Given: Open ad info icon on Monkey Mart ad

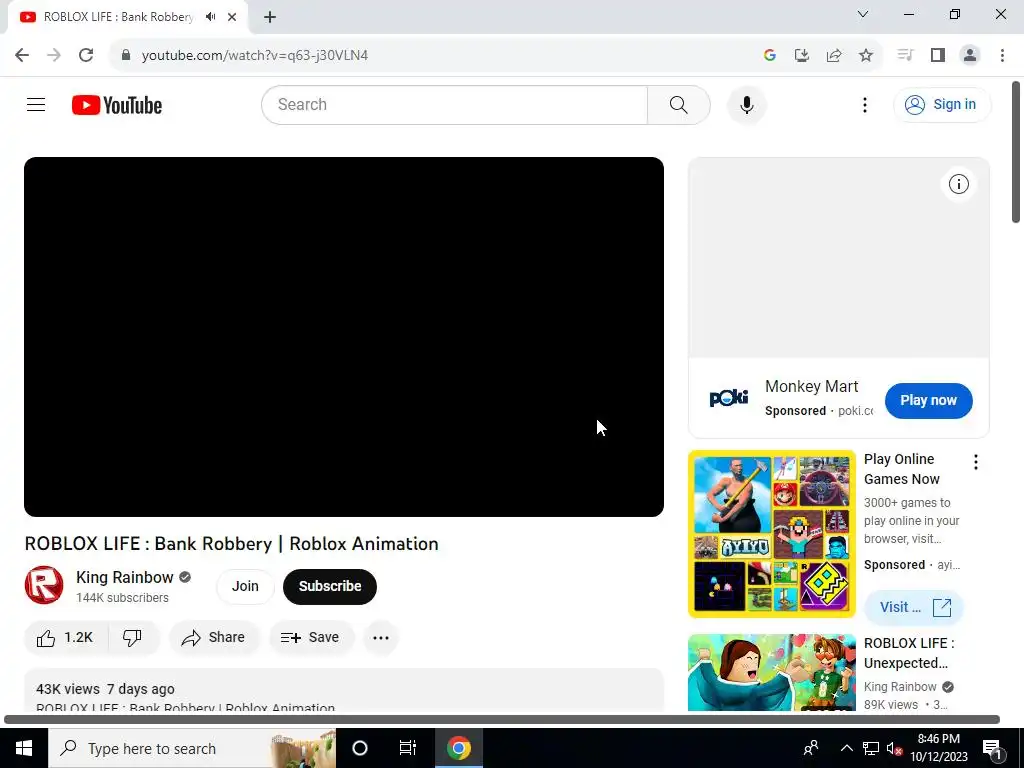Looking at the screenshot, I should click(x=959, y=184).
